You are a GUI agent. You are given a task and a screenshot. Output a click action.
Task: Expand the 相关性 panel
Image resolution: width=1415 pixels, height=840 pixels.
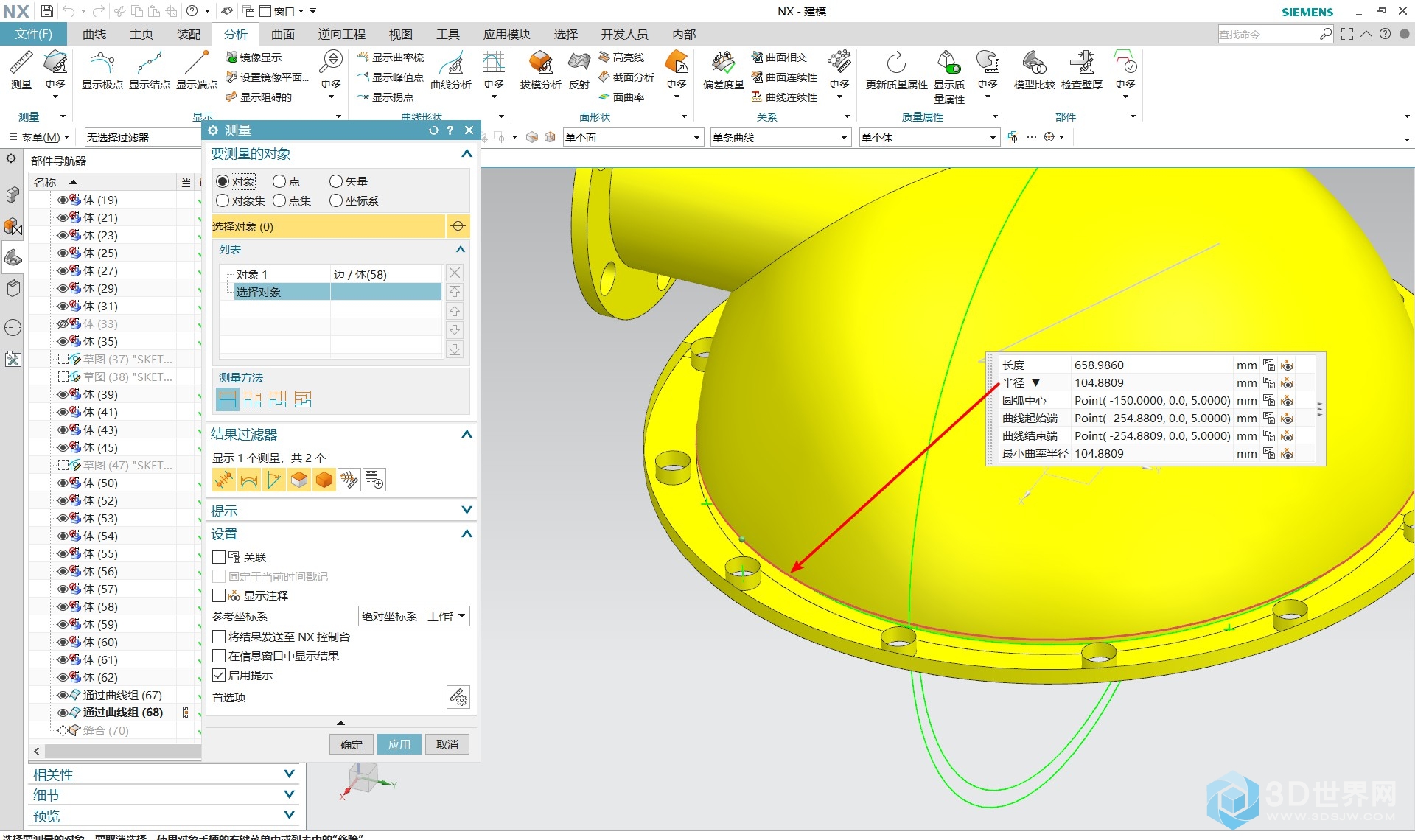290,774
